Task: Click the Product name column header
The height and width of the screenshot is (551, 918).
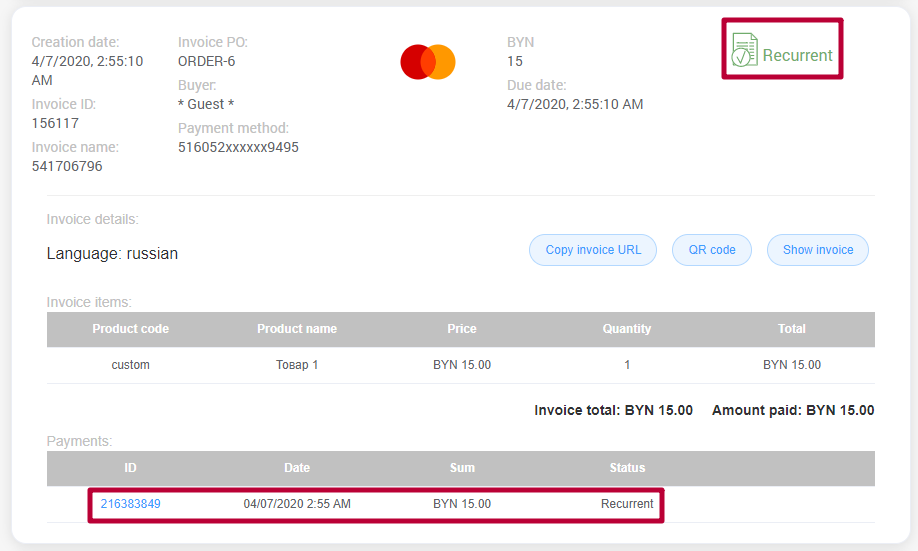Action: (x=297, y=329)
